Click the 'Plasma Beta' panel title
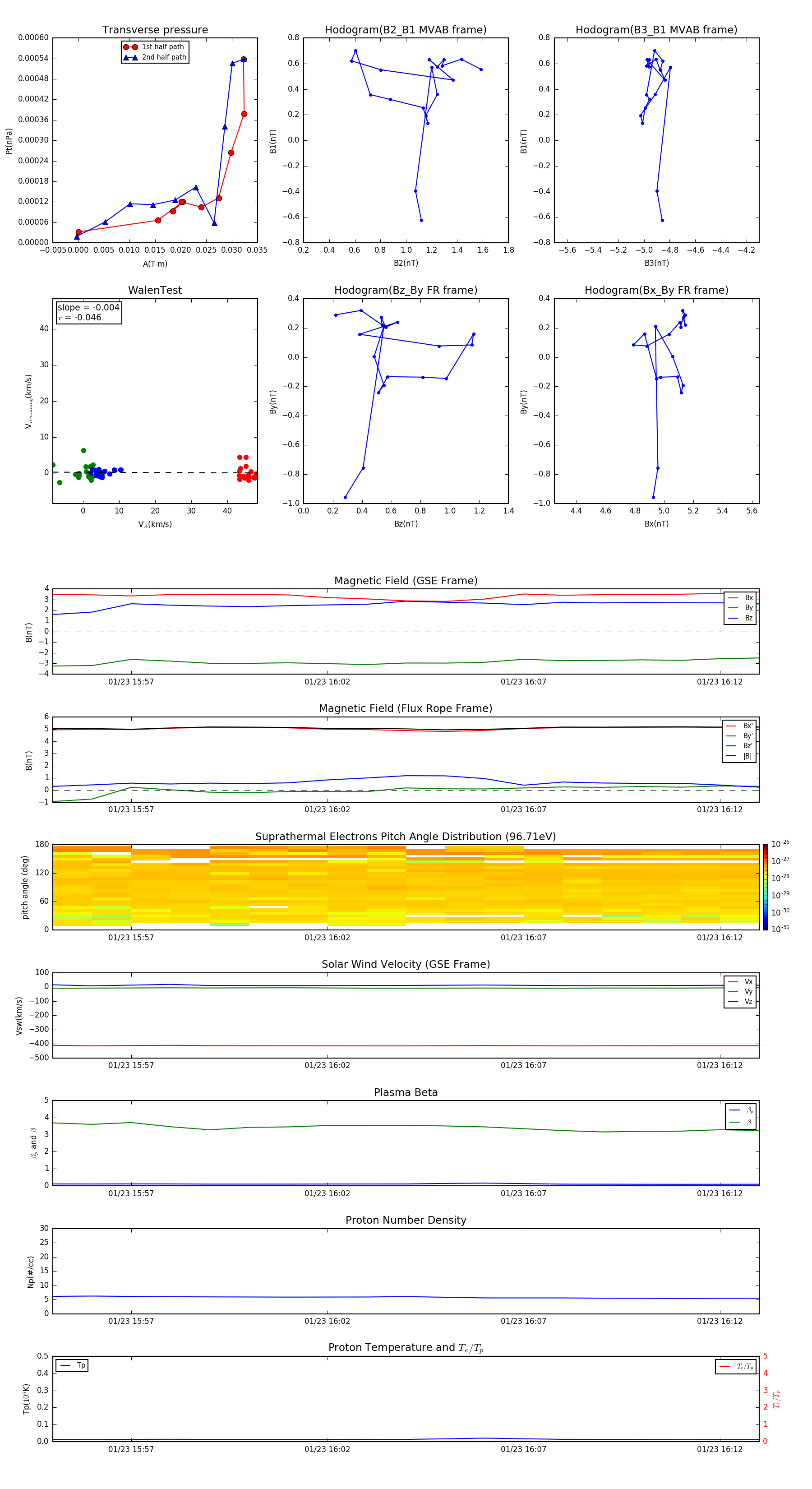 406,1092
